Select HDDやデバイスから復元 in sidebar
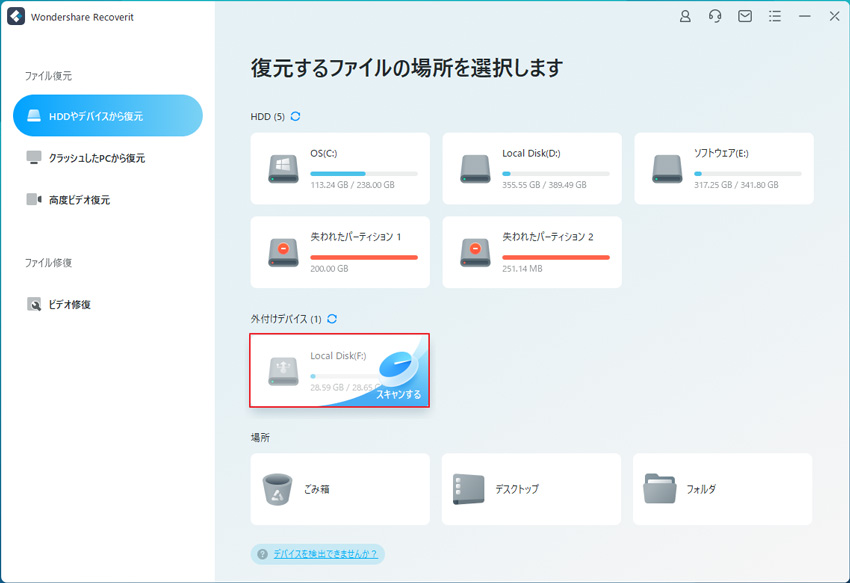The height and width of the screenshot is (583, 850). (108, 116)
